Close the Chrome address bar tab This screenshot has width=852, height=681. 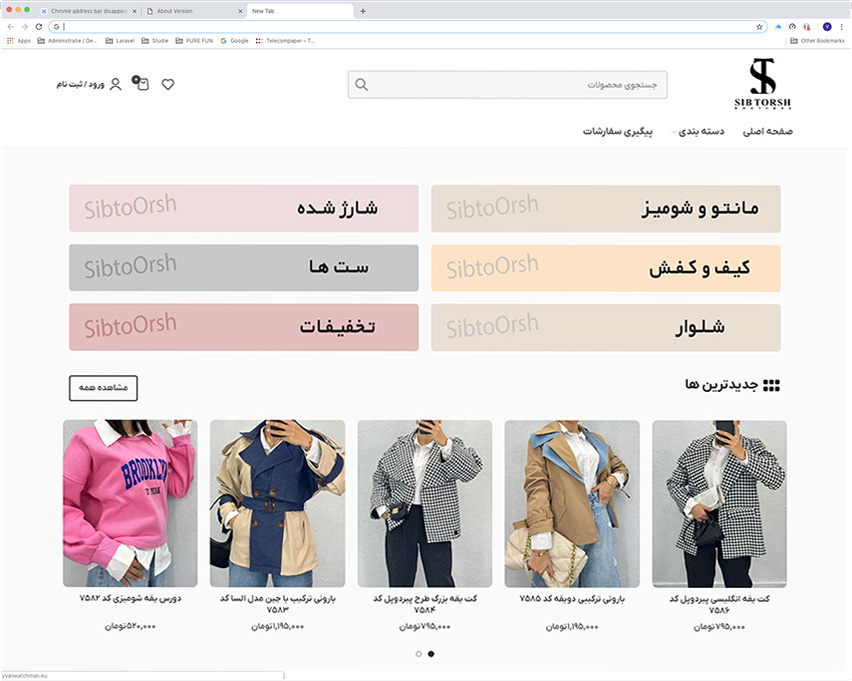coord(135,11)
